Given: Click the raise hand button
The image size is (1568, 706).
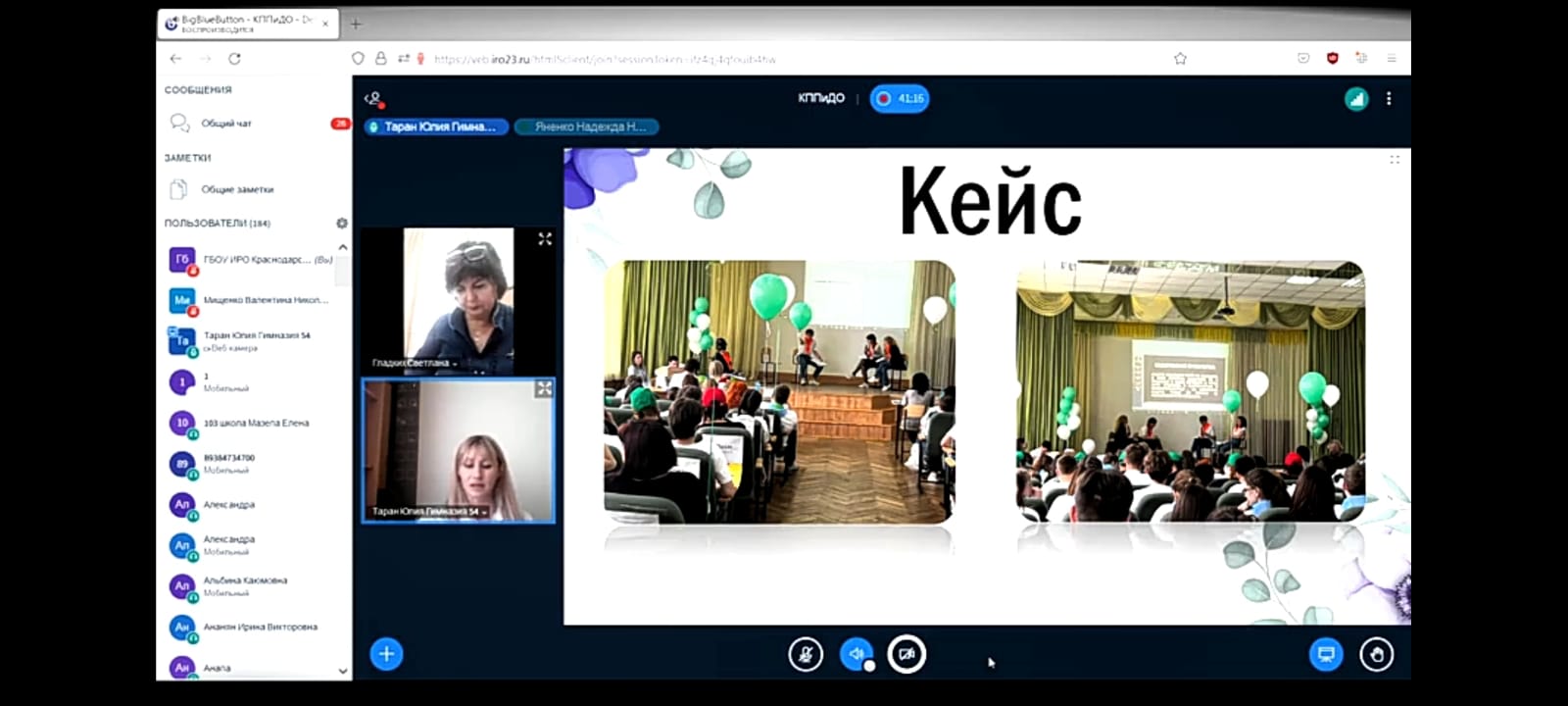Looking at the screenshot, I should point(1377,654).
